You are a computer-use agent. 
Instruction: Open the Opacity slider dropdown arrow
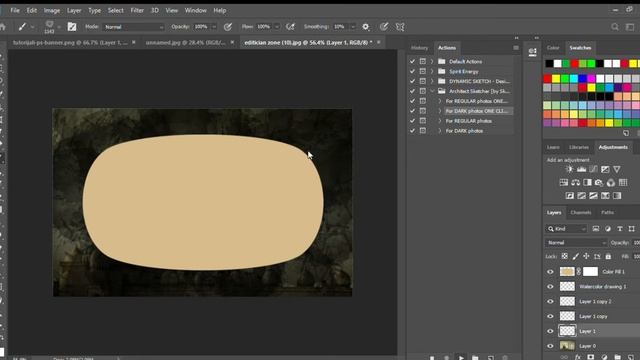(213, 27)
